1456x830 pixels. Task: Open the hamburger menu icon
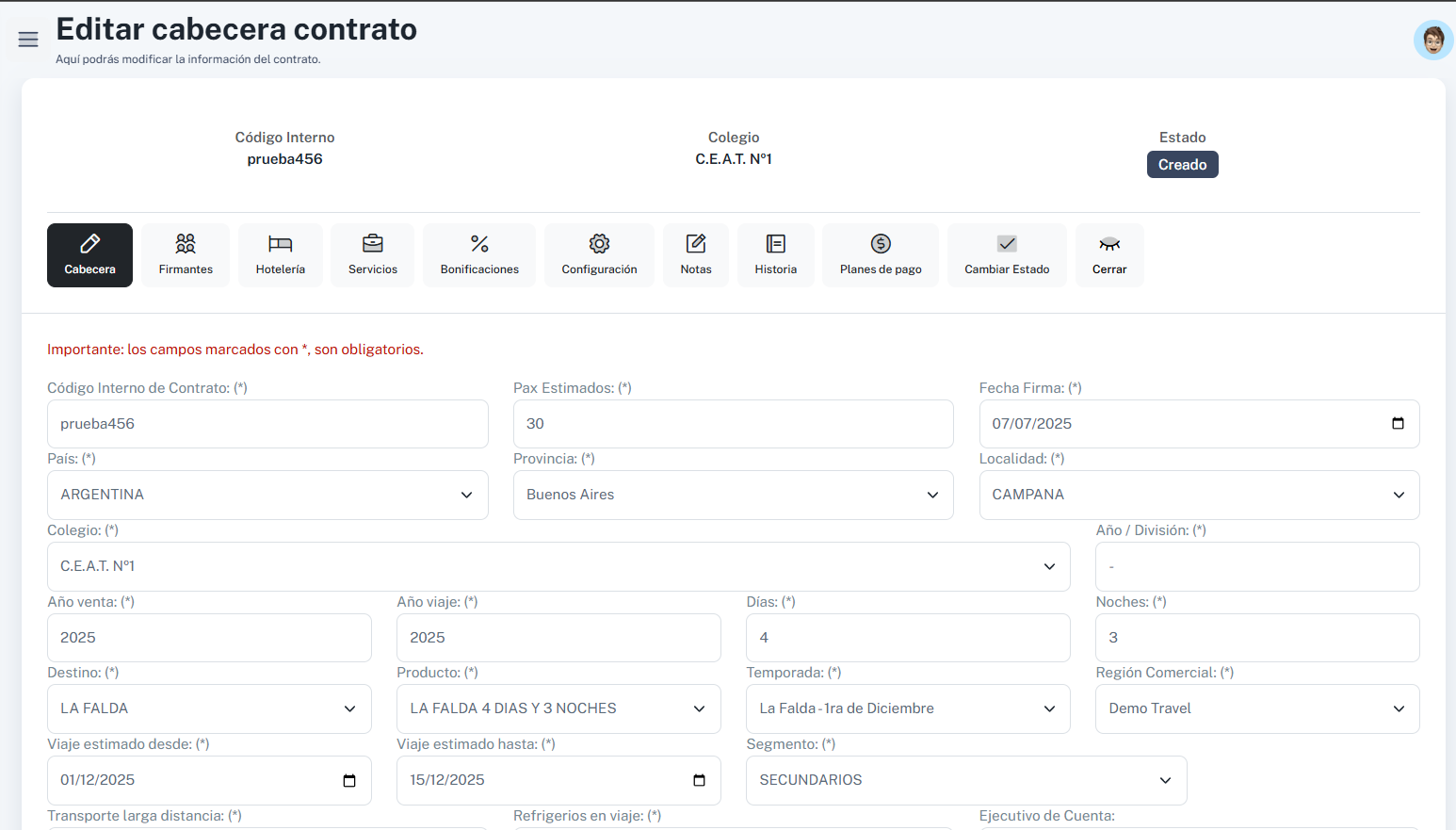click(28, 40)
